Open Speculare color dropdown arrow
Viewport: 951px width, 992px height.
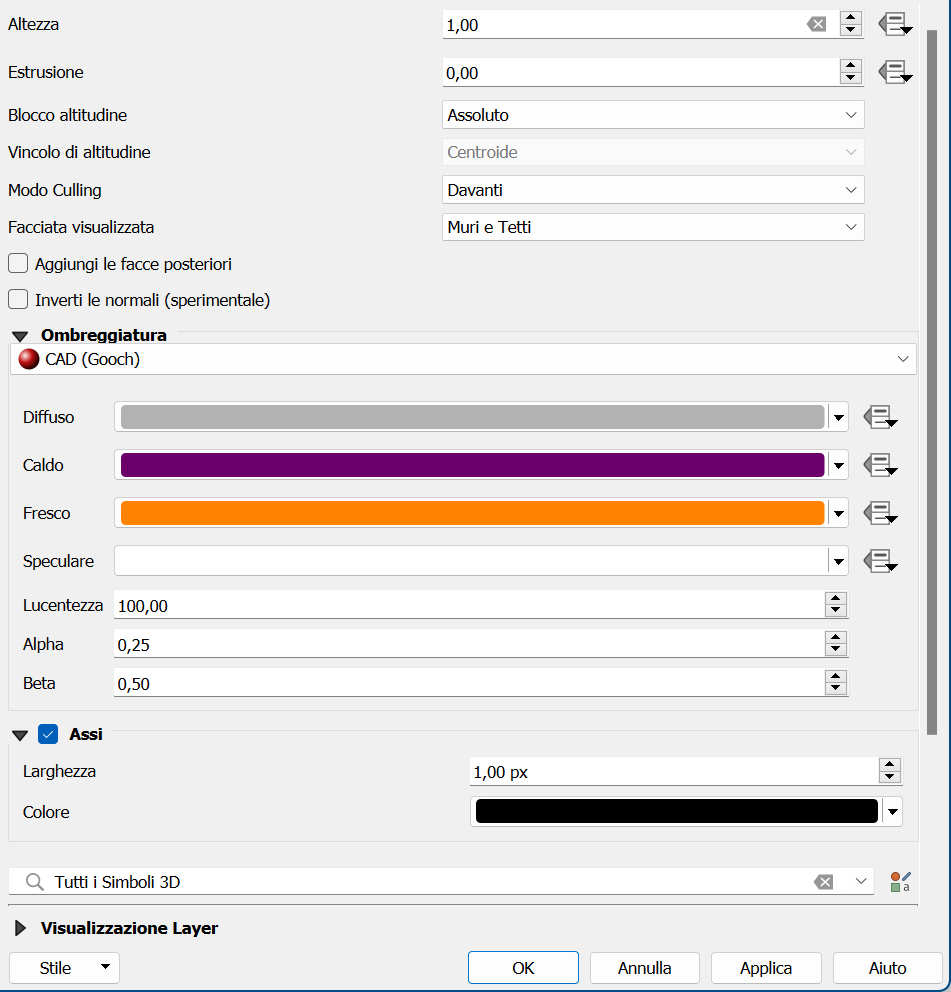pyautogui.click(x=839, y=561)
